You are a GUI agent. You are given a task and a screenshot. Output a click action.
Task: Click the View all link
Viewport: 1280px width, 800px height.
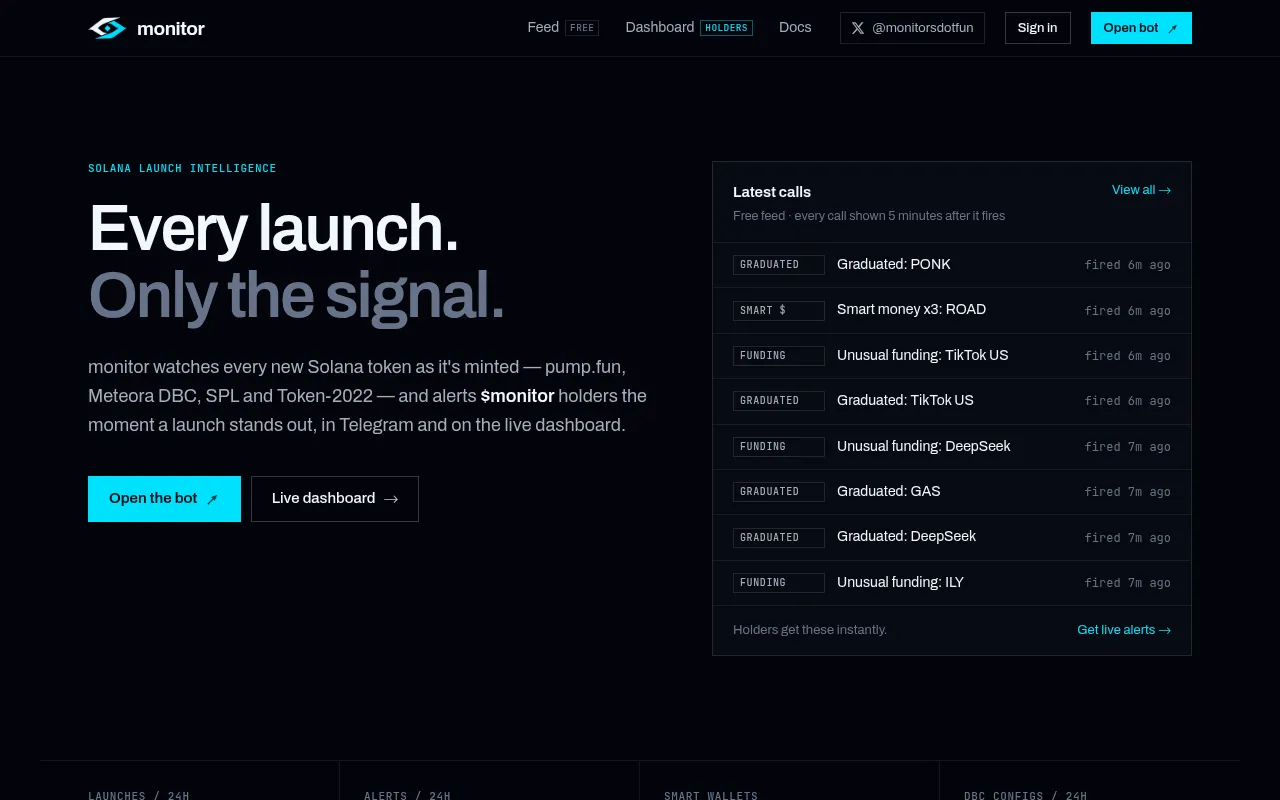[x=1141, y=190]
